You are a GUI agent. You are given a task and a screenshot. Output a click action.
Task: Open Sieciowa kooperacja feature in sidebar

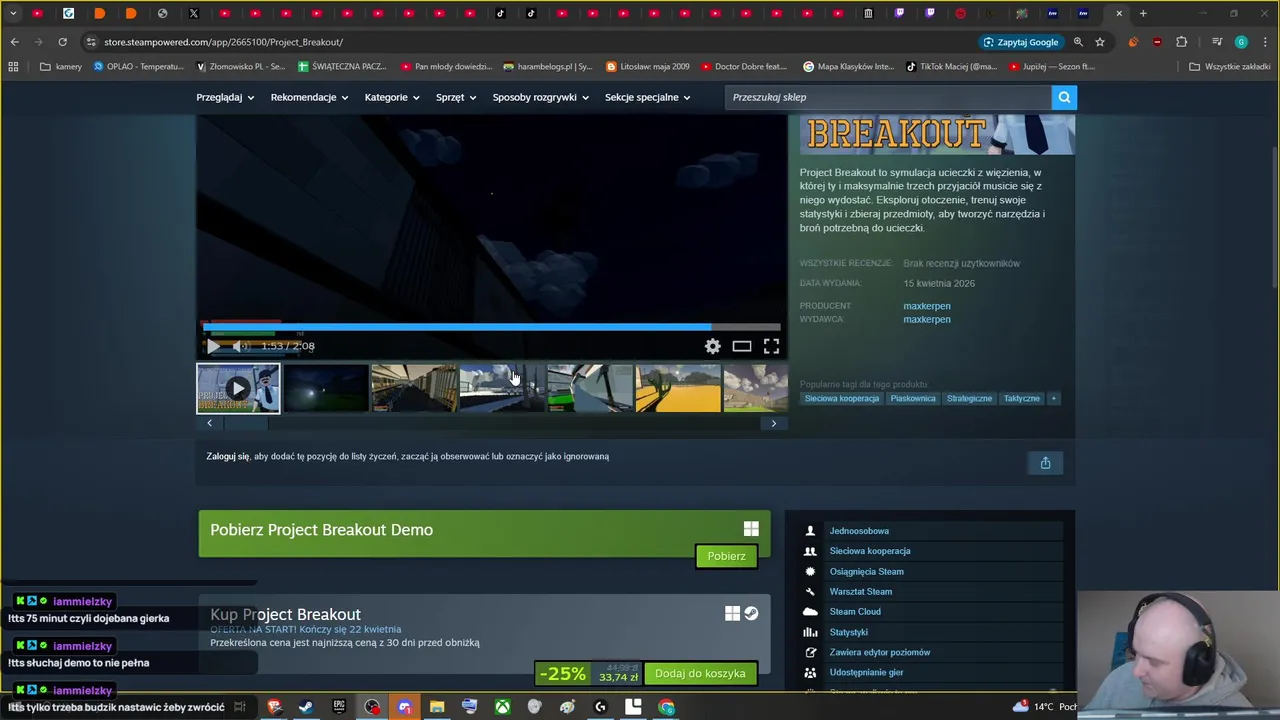point(870,551)
